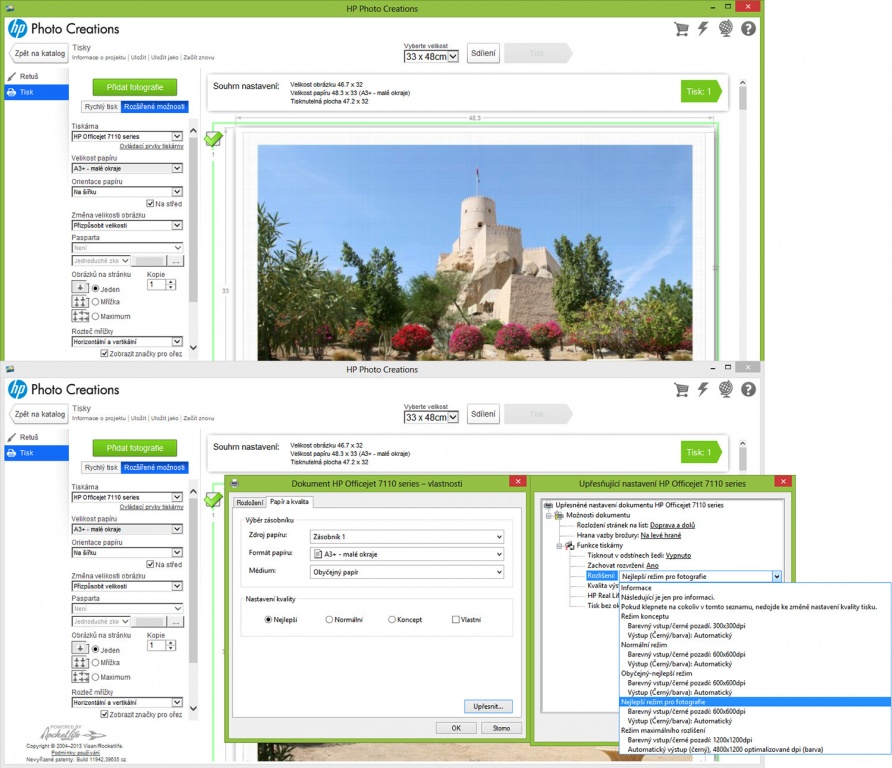Image resolution: width=892 pixels, height=768 pixels.
Task: Click the HP logo in the top window
Action: point(18,28)
